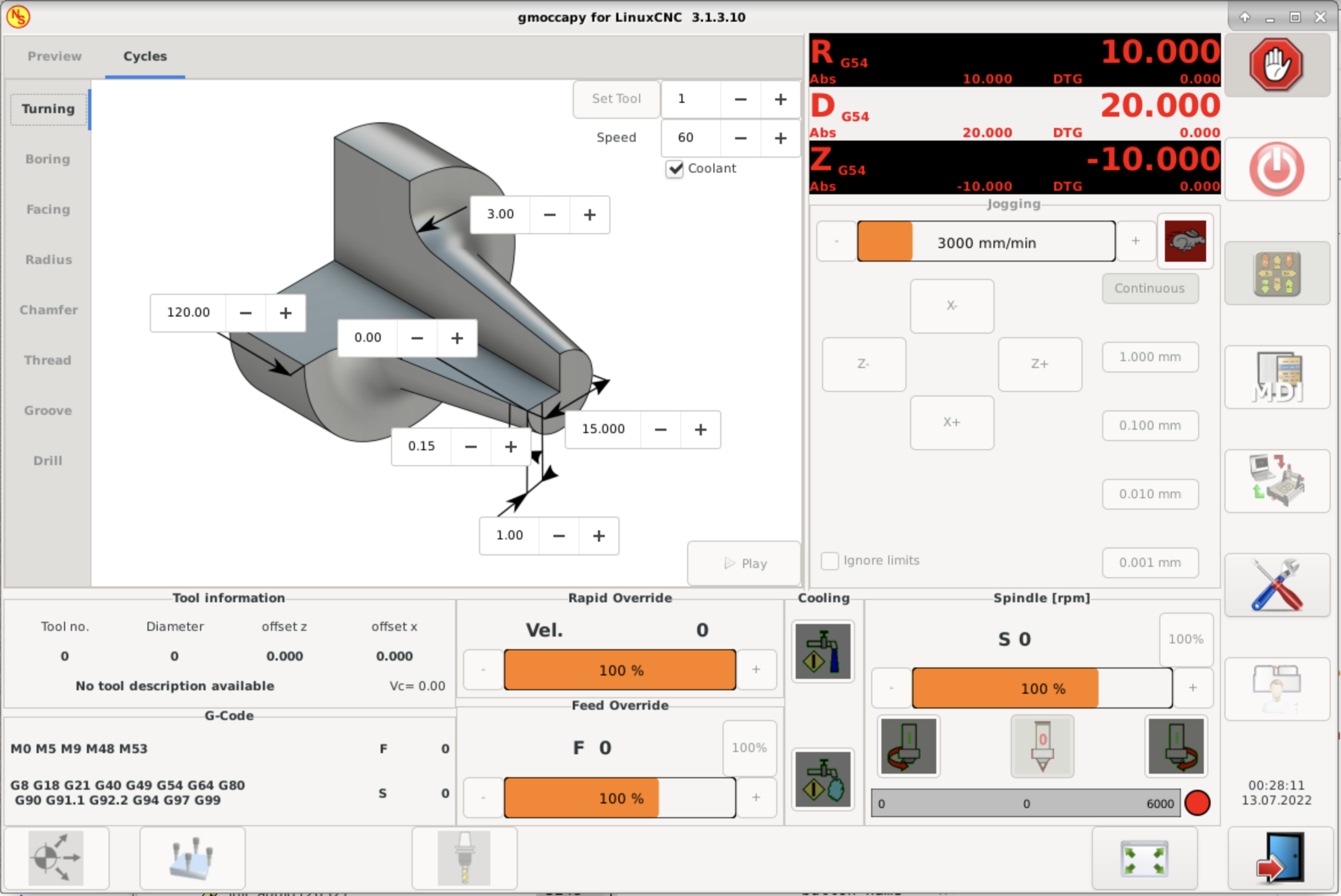Start spindle forward rotation icon
The width and height of the screenshot is (1341, 896).
(x=1176, y=746)
